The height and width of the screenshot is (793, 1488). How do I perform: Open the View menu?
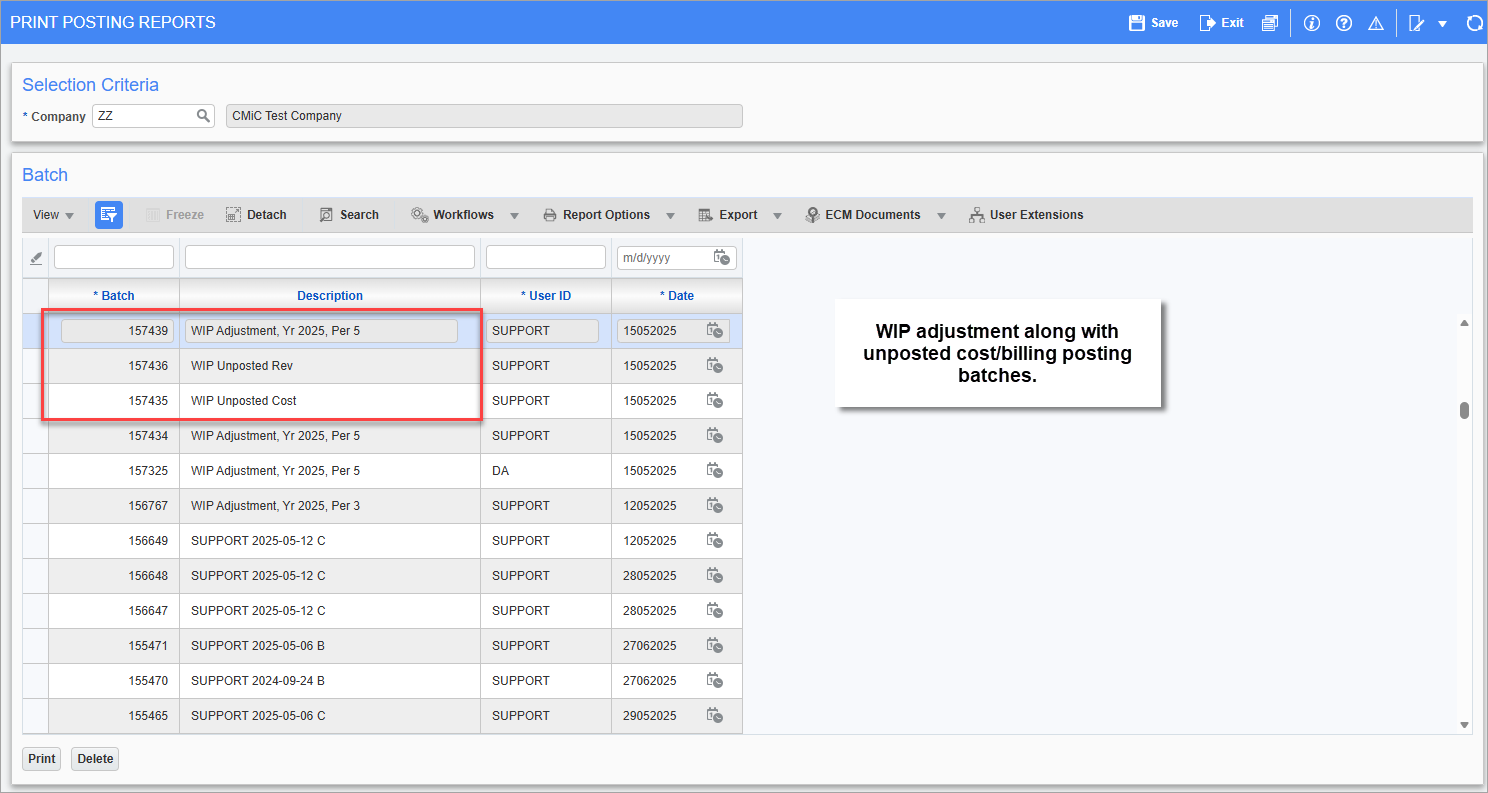pos(53,215)
